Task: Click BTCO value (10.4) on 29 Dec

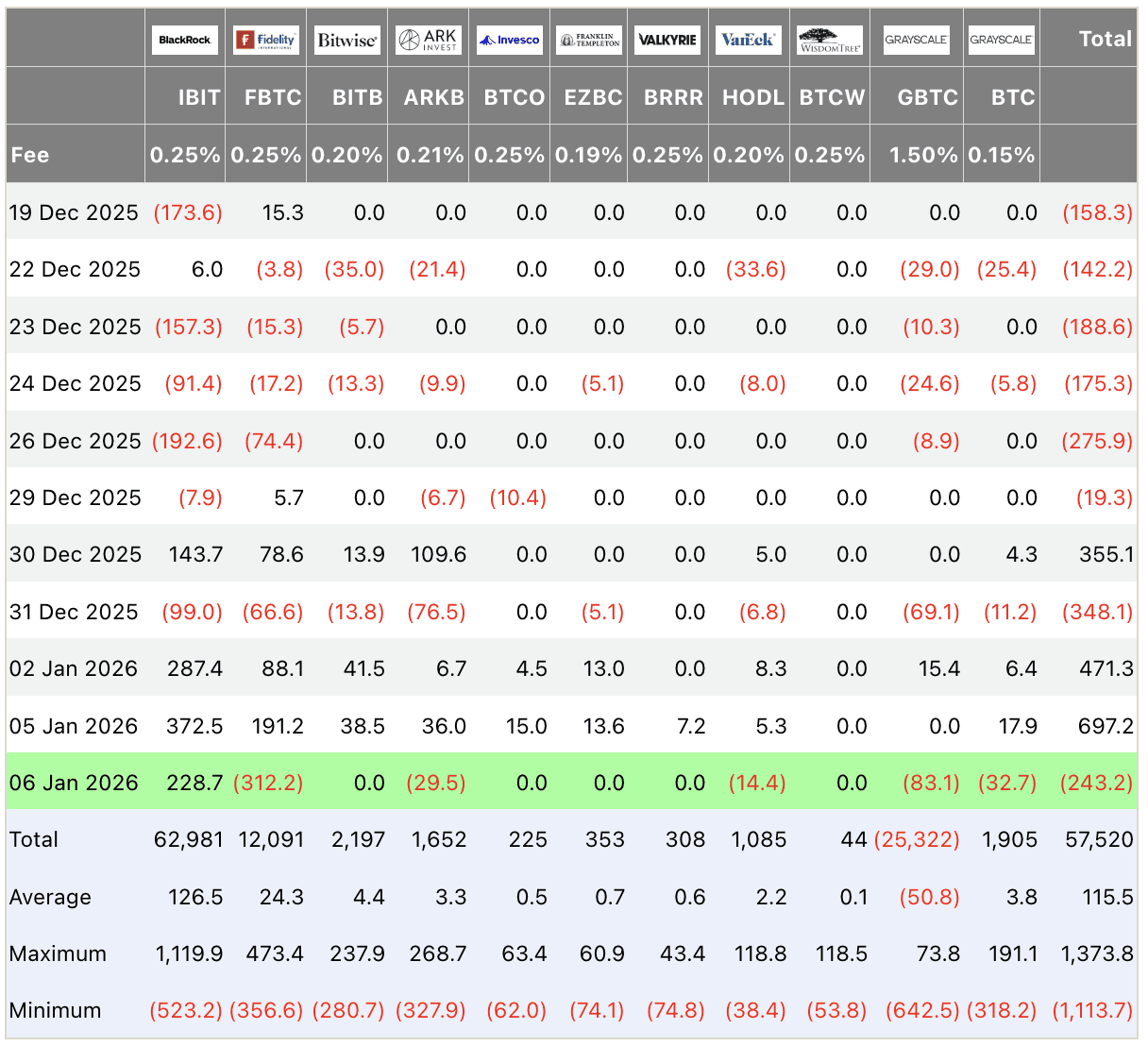Action: 518,498
